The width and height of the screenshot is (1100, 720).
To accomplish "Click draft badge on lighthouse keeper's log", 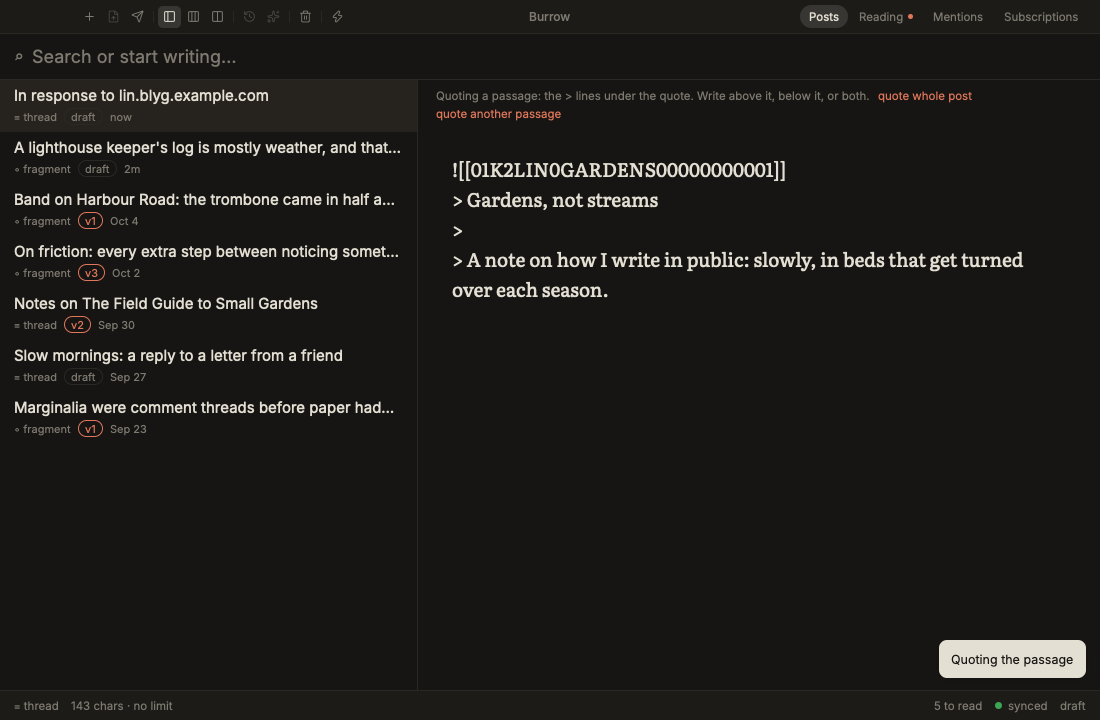I will [x=97, y=169].
